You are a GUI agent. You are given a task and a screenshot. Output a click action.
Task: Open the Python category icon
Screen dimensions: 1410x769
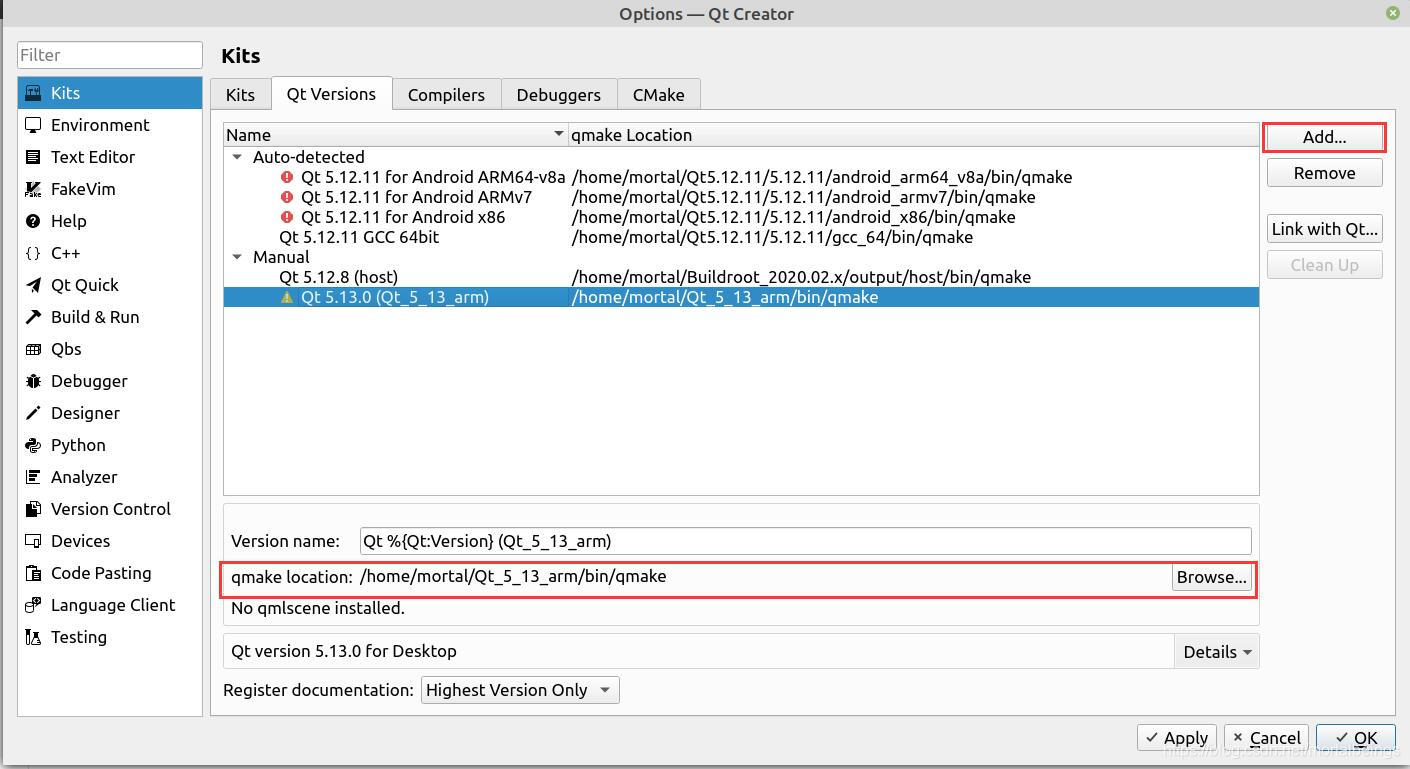coord(33,445)
